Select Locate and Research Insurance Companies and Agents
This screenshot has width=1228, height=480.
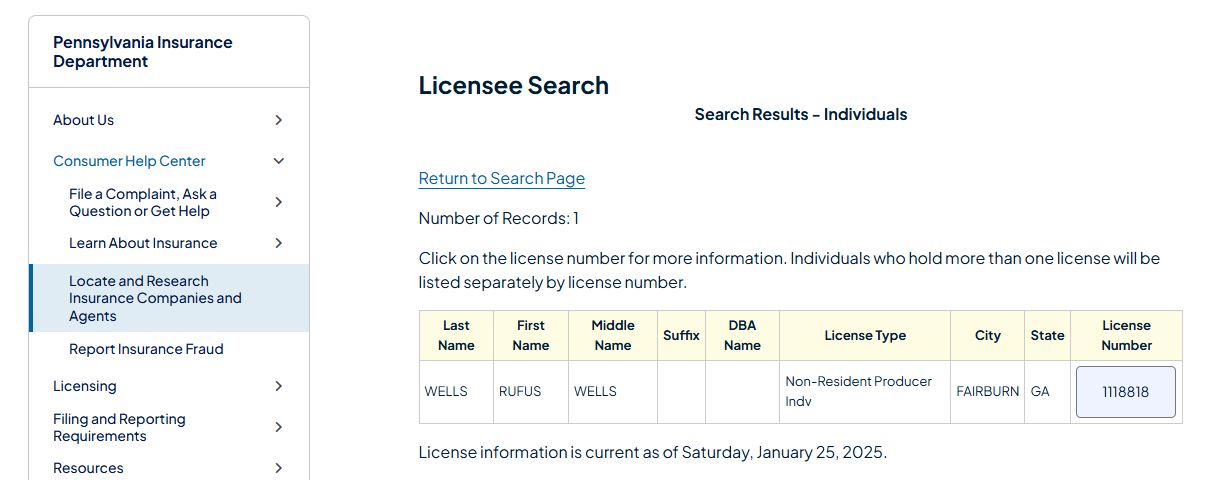tap(155, 298)
